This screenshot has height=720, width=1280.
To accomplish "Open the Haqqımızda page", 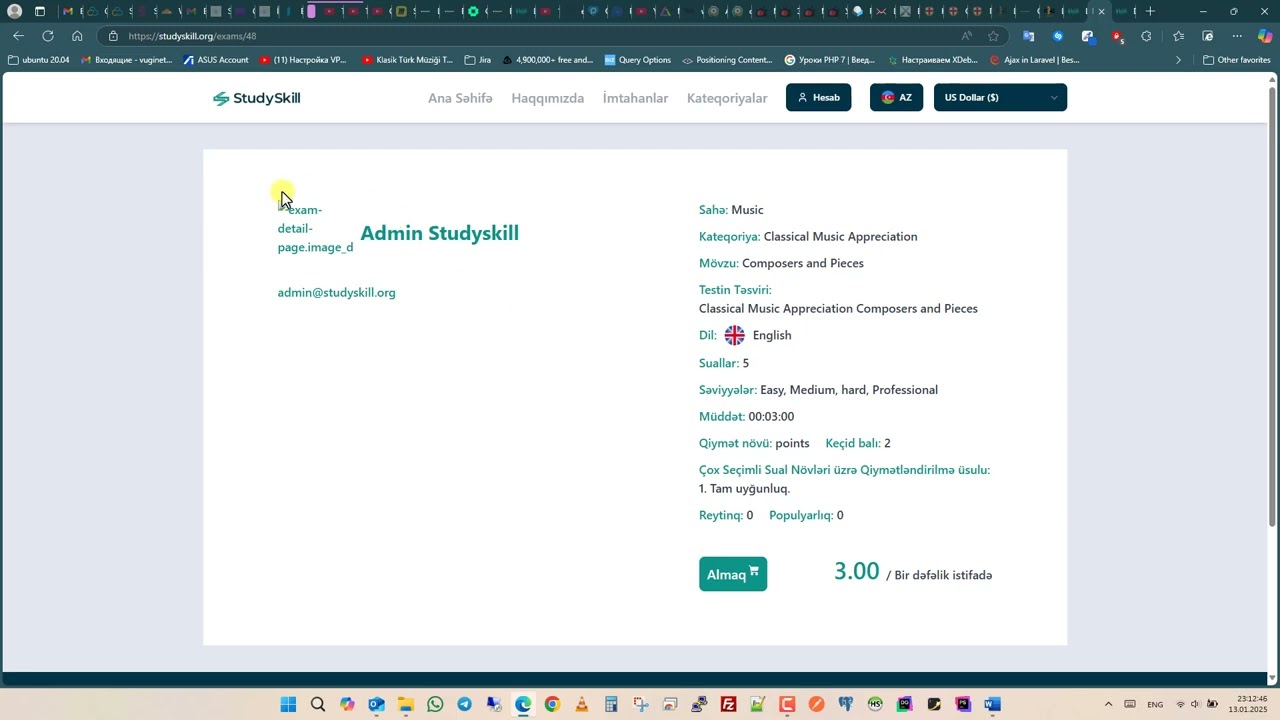I will coord(547,98).
